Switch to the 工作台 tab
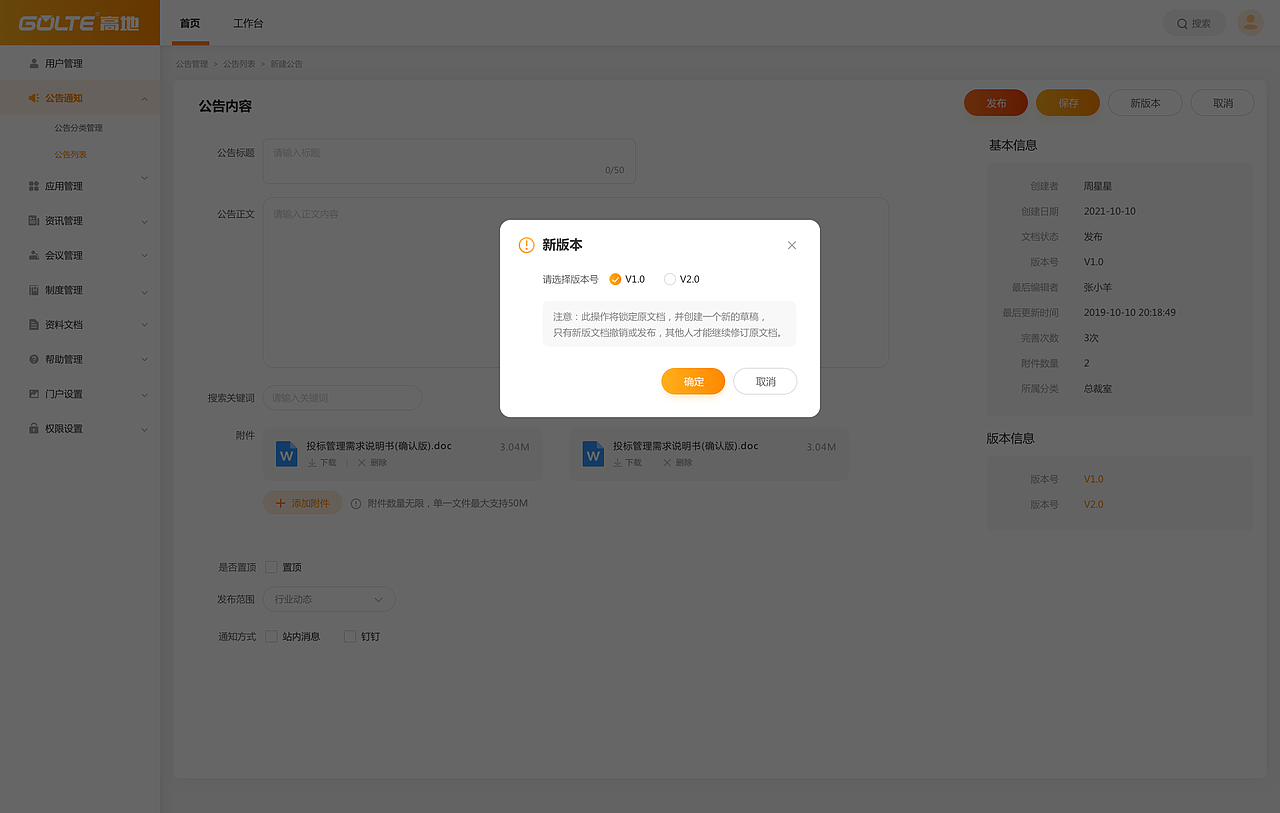 point(248,22)
